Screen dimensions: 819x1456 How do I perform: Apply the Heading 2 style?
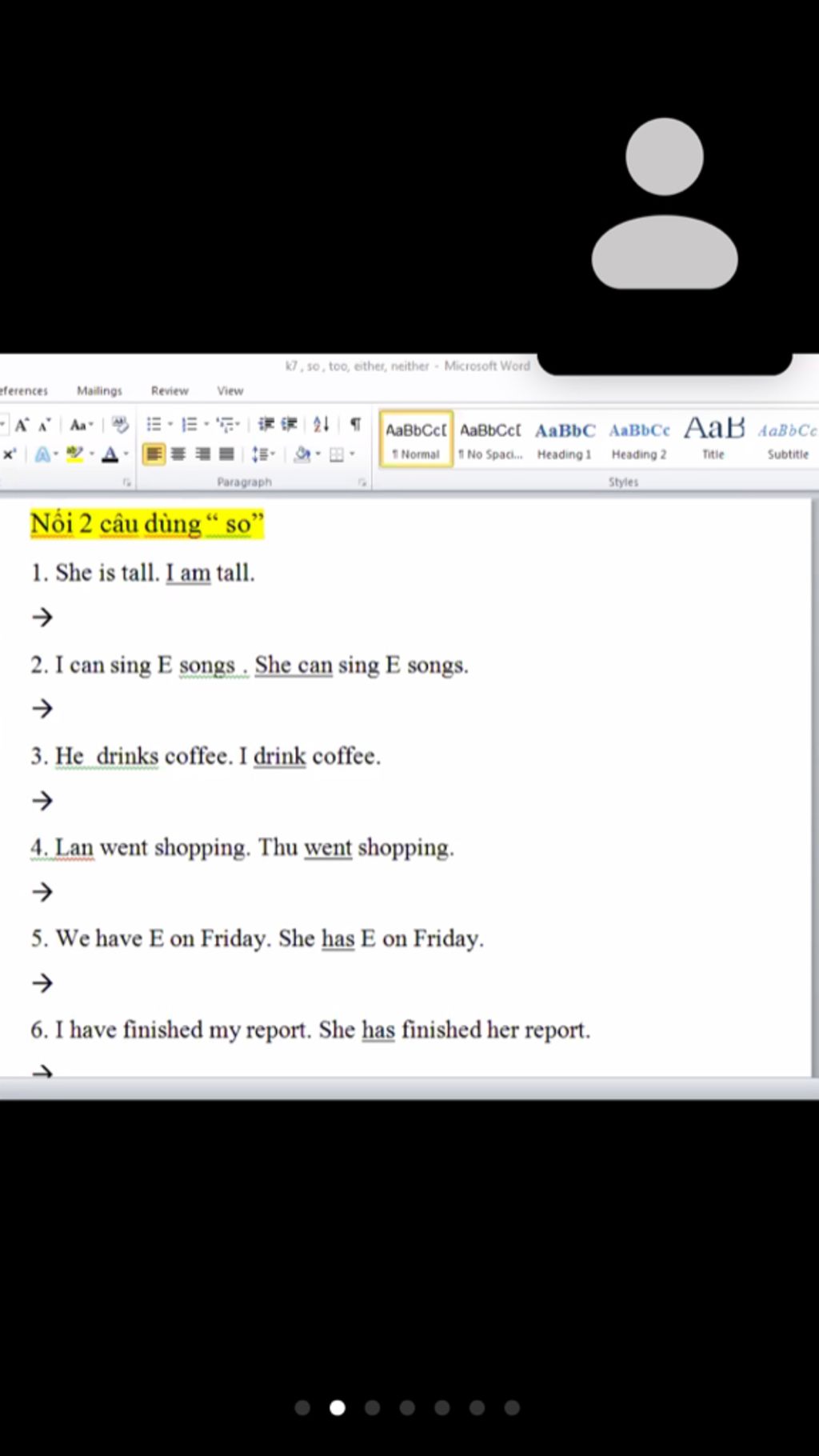[639, 439]
